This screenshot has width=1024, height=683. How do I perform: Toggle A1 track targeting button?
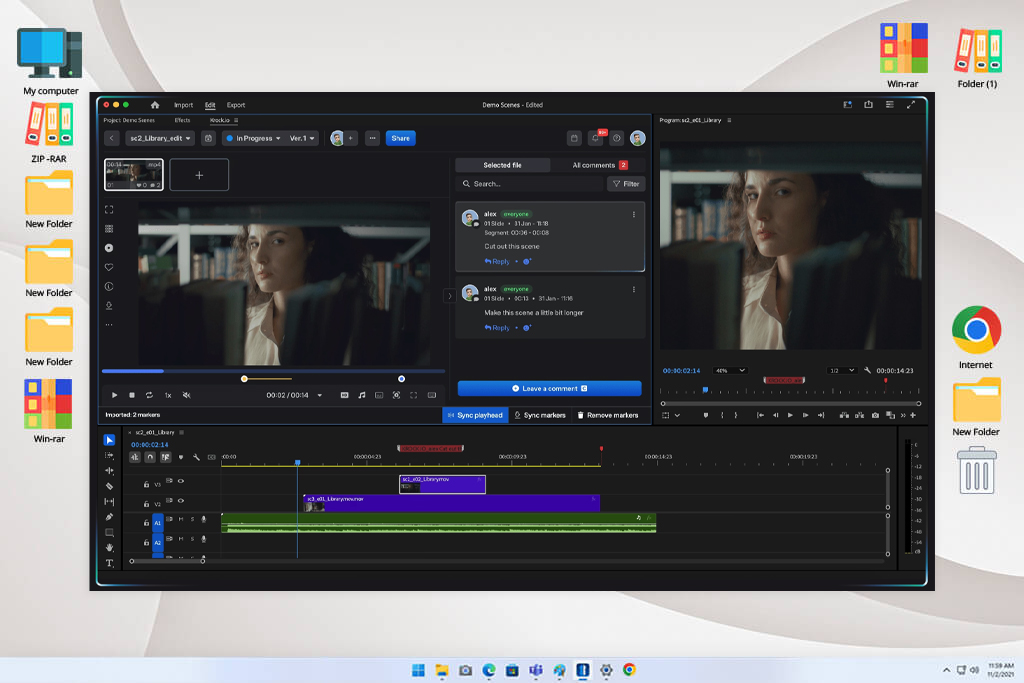tap(157, 523)
